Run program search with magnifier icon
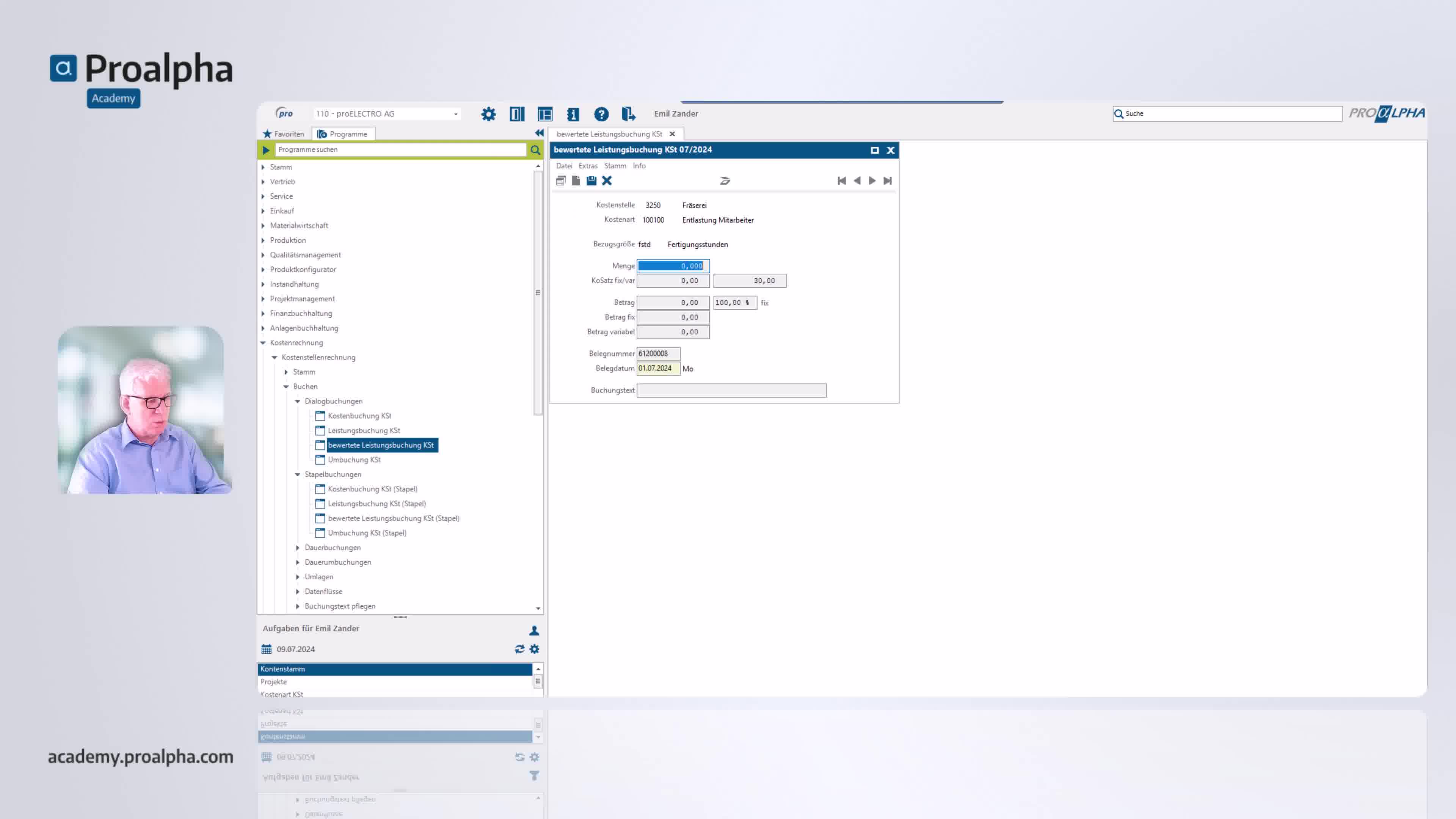This screenshot has width=1456, height=819. coord(535,150)
